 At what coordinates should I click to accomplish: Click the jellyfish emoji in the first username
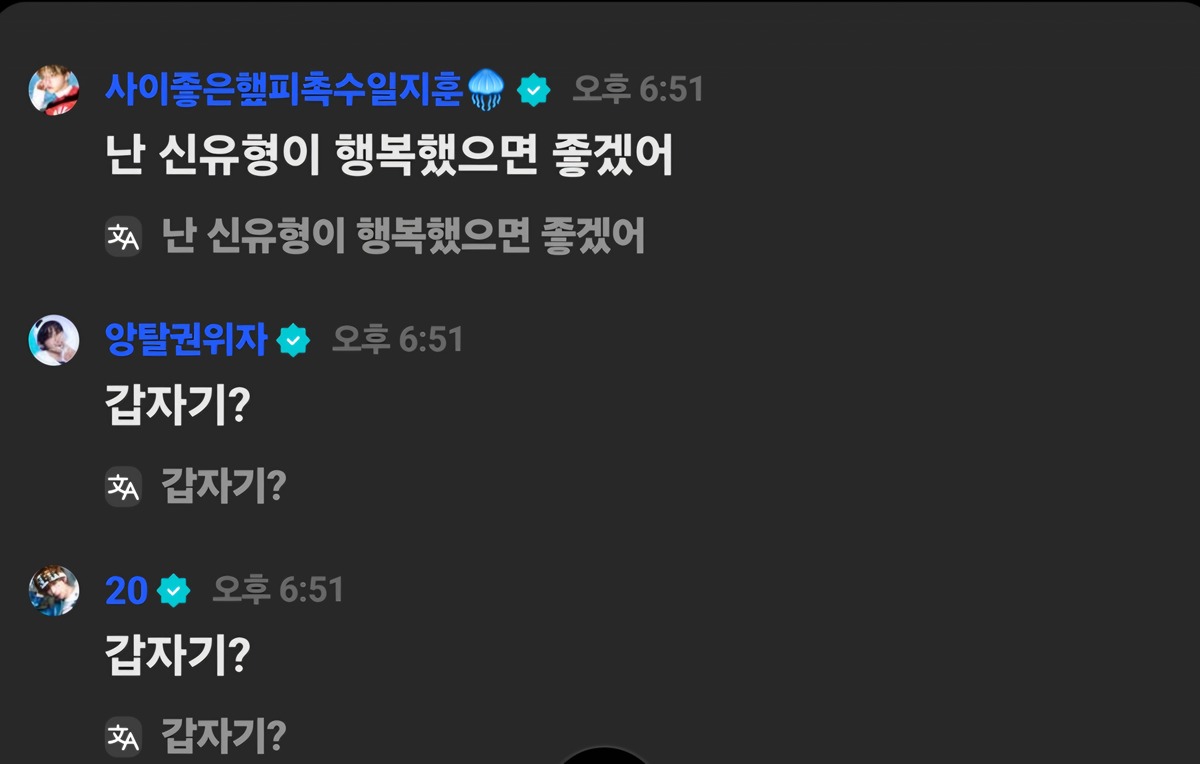(x=488, y=90)
